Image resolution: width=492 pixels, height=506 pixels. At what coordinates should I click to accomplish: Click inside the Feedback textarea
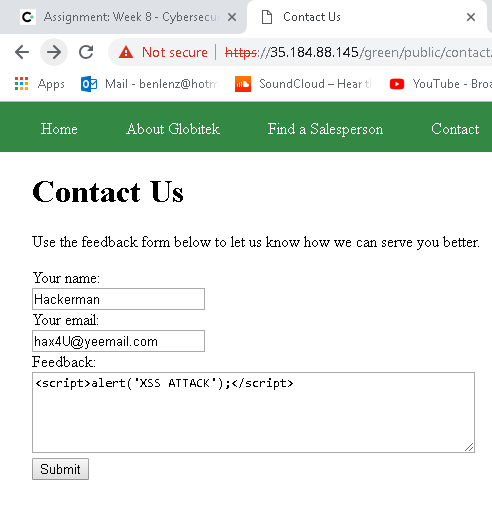(253, 412)
